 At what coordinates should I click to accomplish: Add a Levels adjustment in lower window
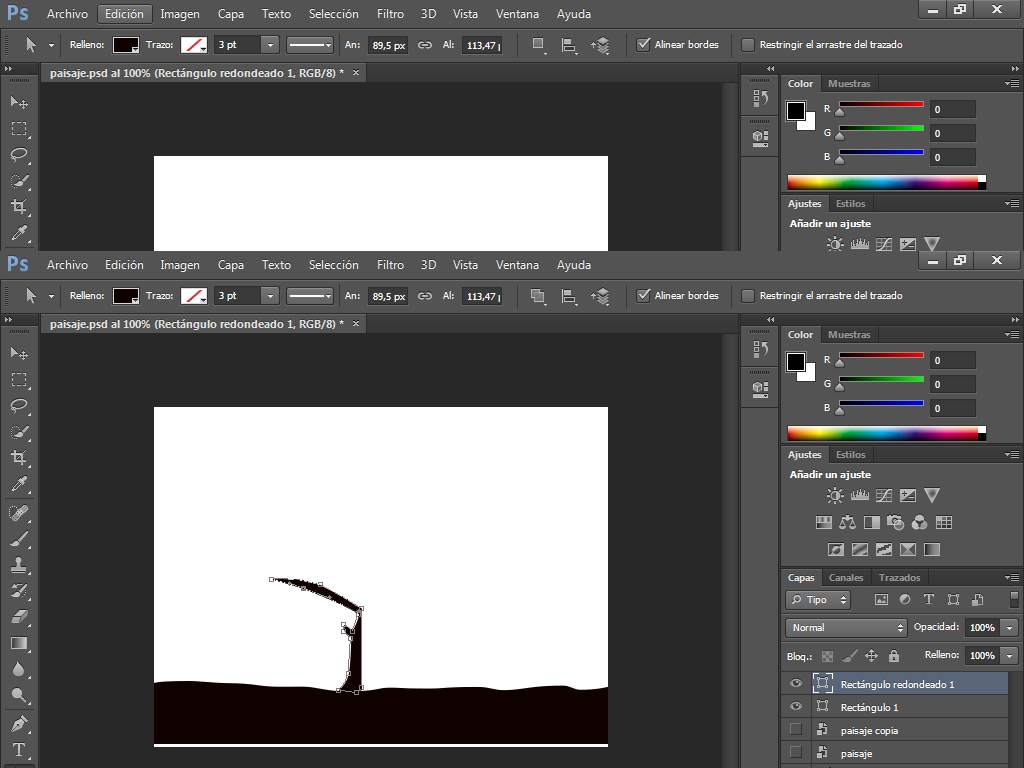tap(859, 496)
